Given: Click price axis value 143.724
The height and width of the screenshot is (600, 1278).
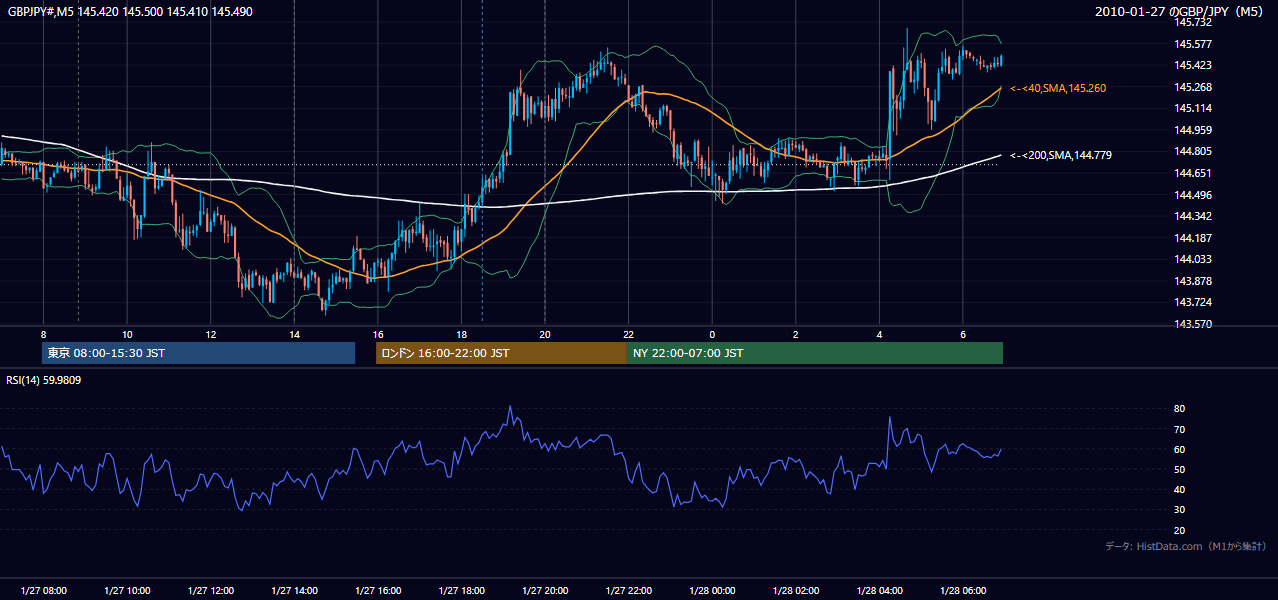Looking at the screenshot, I should pyautogui.click(x=1192, y=302).
